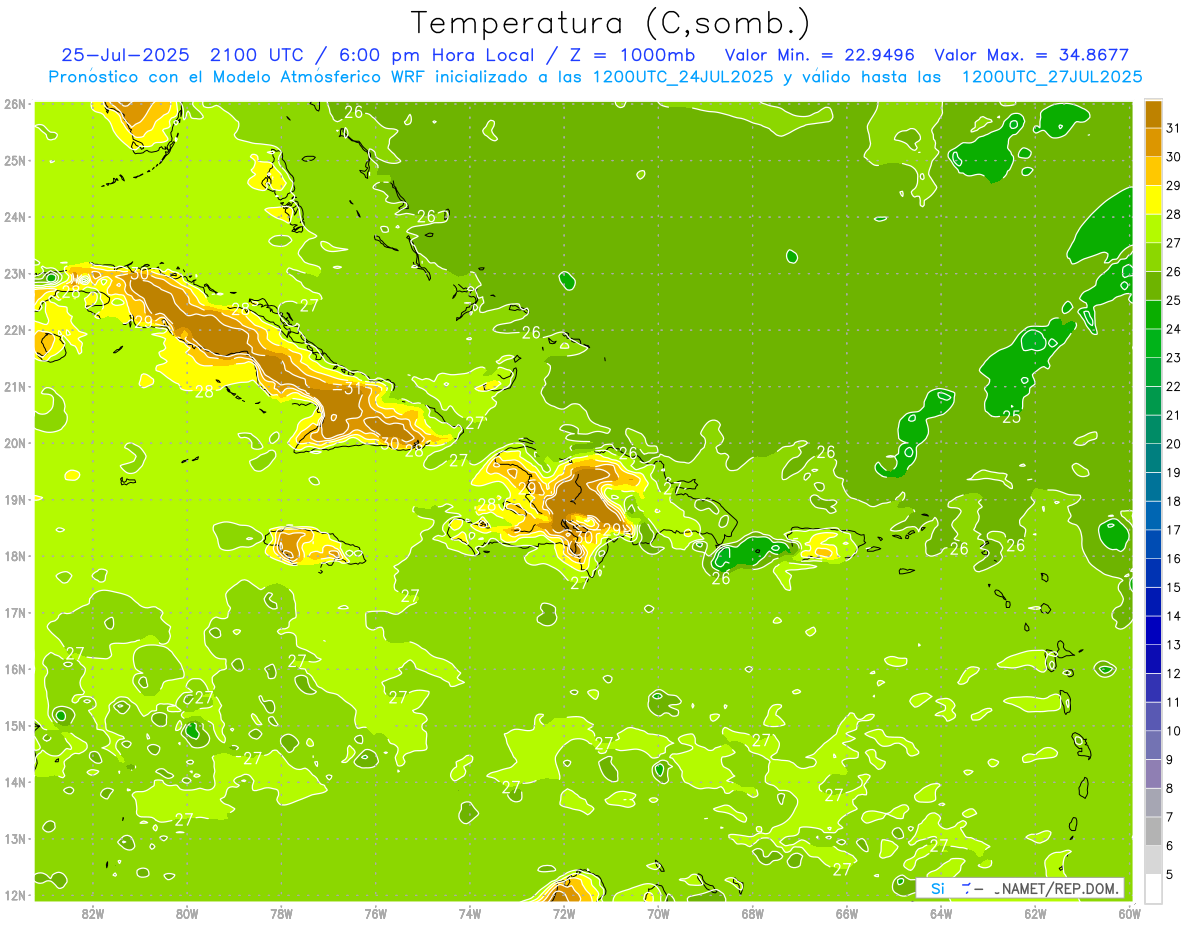Pick the lime swatch between 27 and 28
1200x927 pixels.
[1153, 229]
